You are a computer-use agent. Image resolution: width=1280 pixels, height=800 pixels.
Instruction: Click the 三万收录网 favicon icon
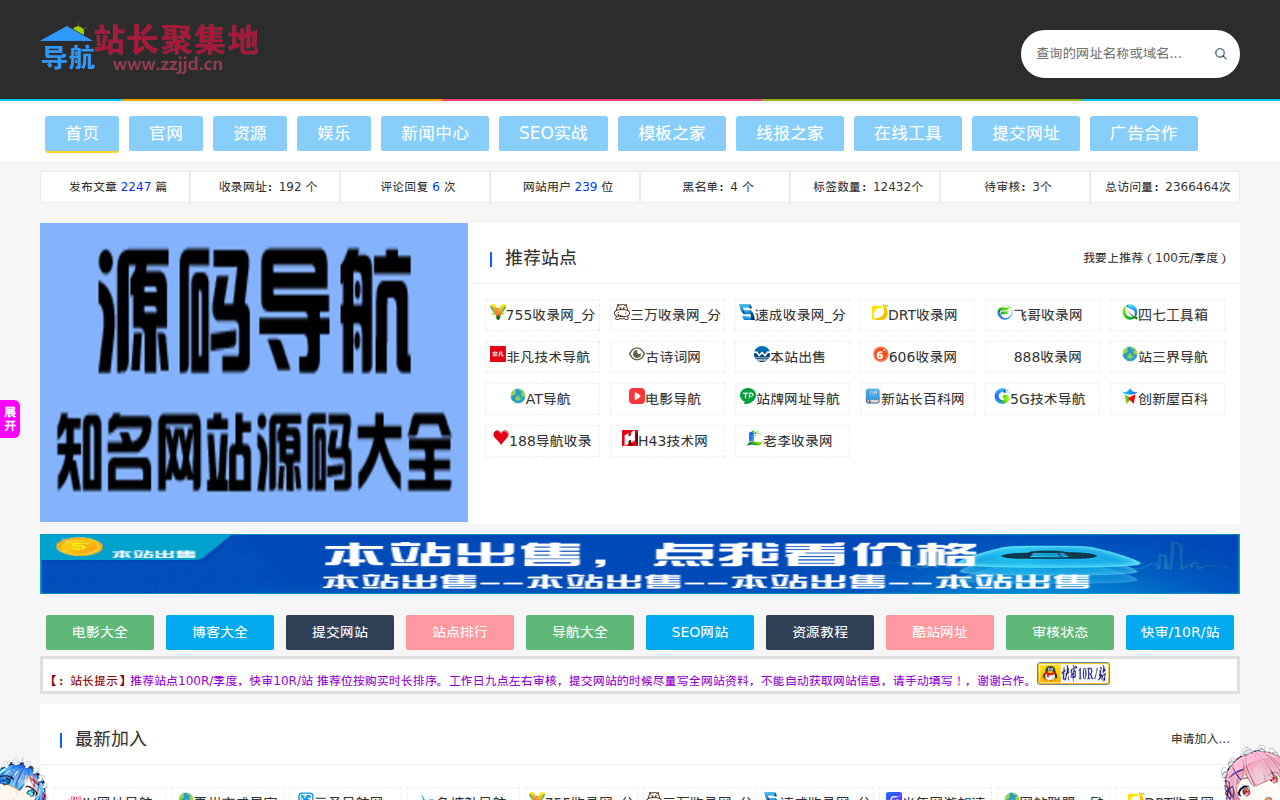point(622,313)
